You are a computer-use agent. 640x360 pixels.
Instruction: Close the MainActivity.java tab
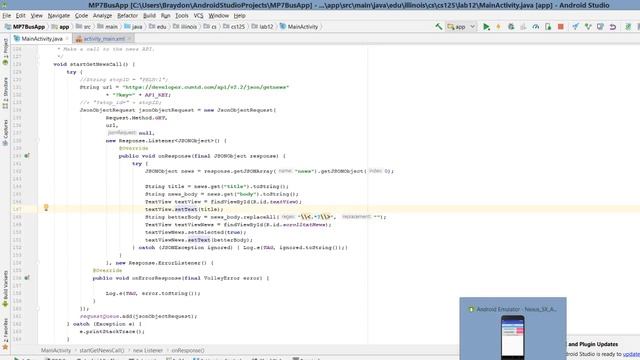[x=67, y=38]
